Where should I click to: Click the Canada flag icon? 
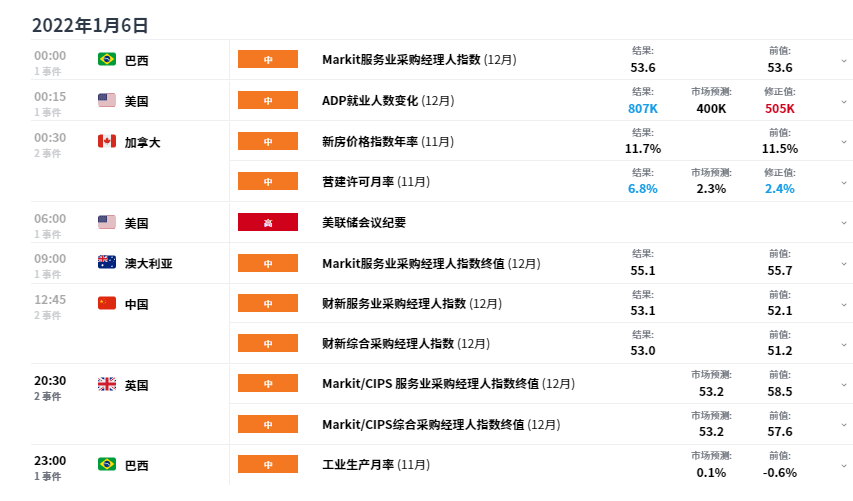coord(107,141)
